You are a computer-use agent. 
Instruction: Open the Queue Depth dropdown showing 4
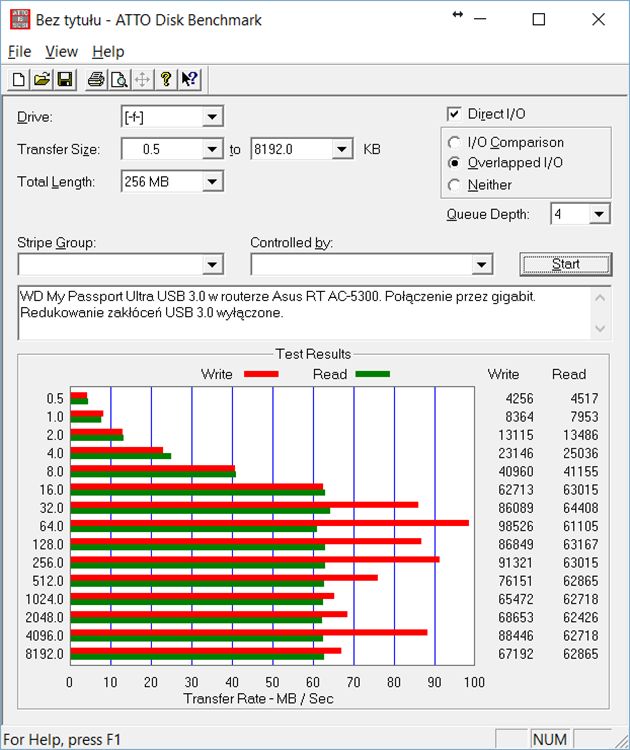599,214
